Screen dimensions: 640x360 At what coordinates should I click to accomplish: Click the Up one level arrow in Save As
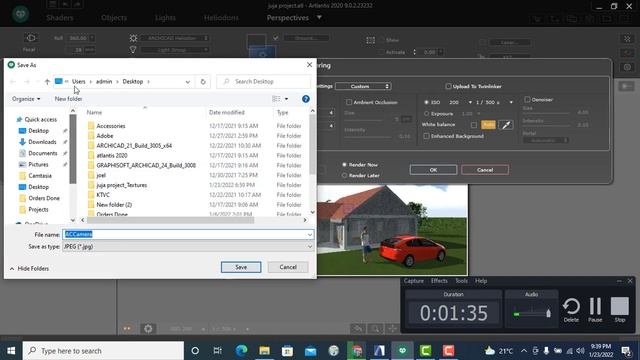pyautogui.click(x=47, y=82)
